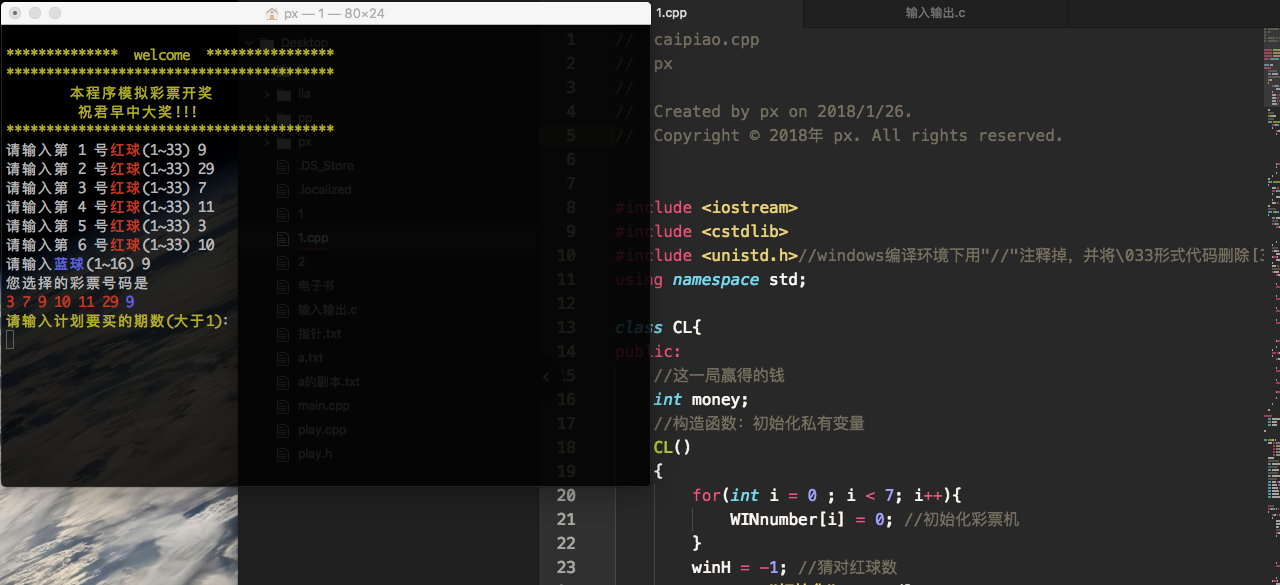Click the 'Copyright © 2018年 px' comment line

pyautogui.click(x=858, y=136)
